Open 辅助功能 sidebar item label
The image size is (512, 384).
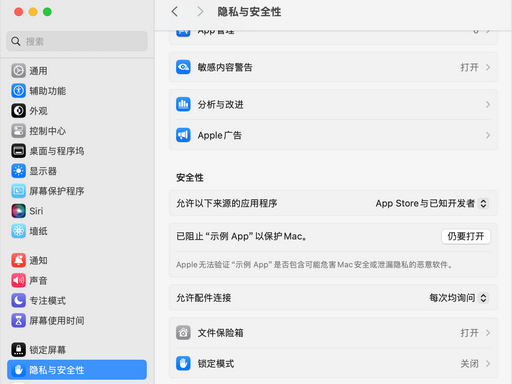pyautogui.click(x=48, y=91)
